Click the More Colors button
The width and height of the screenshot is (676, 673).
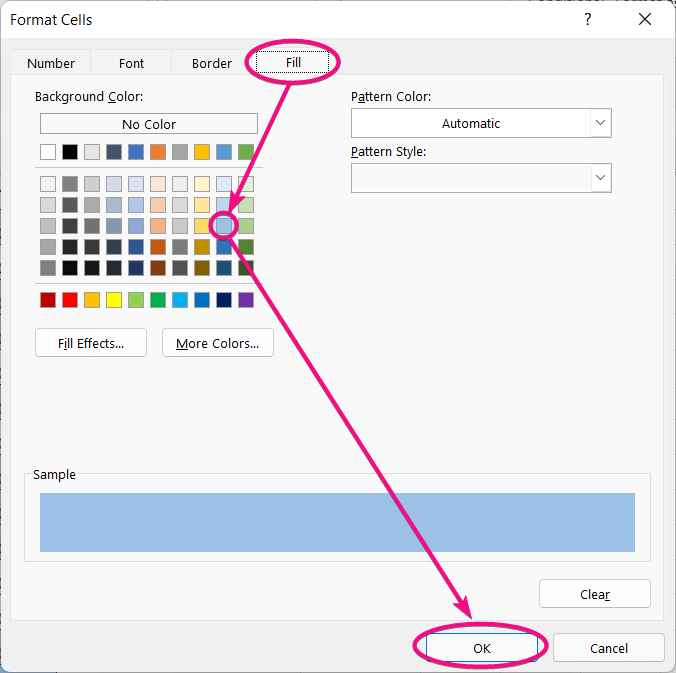coord(218,343)
